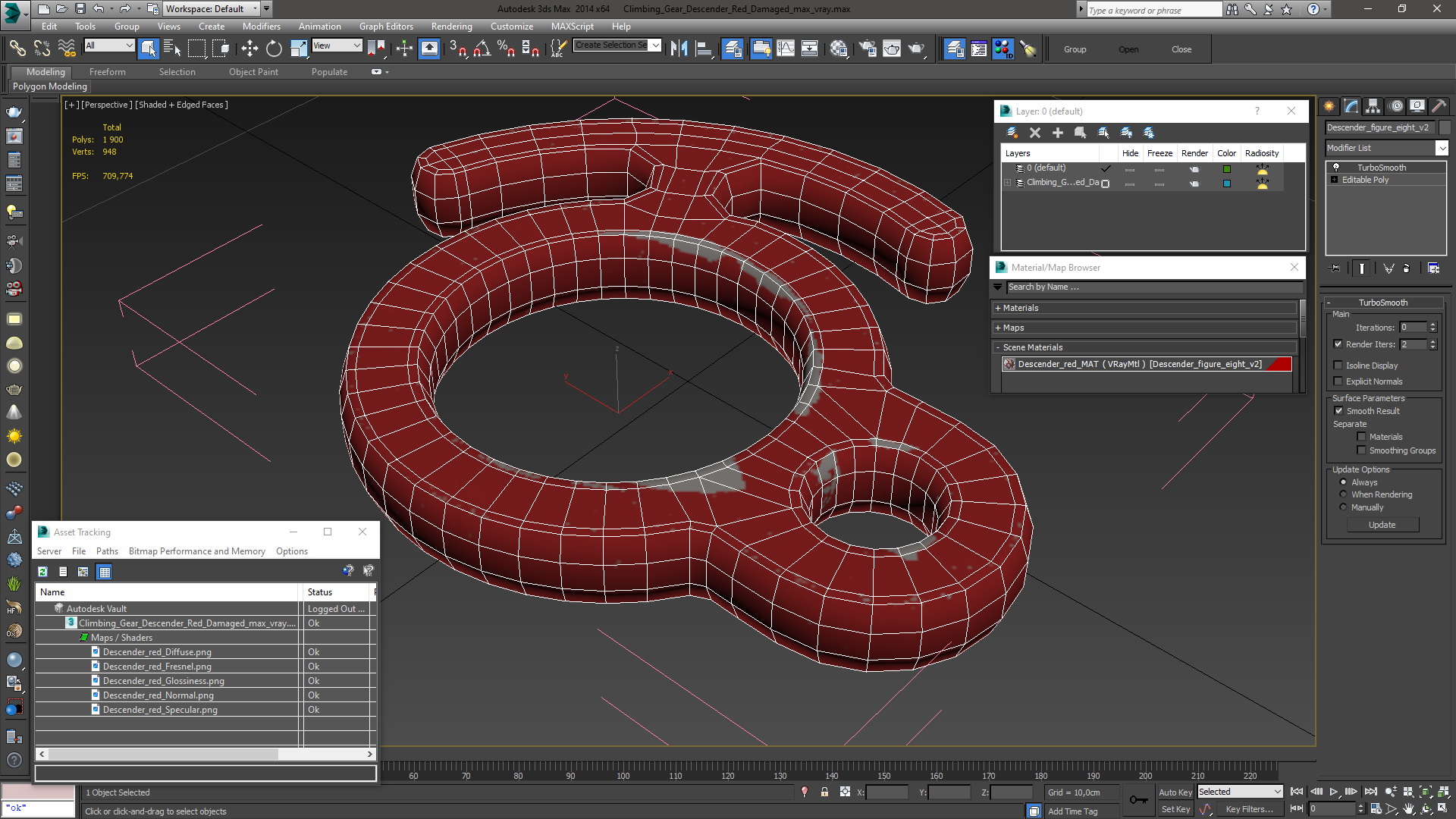Activate the Select and Rotate tool
The width and height of the screenshot is (1456, 819).
[x=274, y=49]
